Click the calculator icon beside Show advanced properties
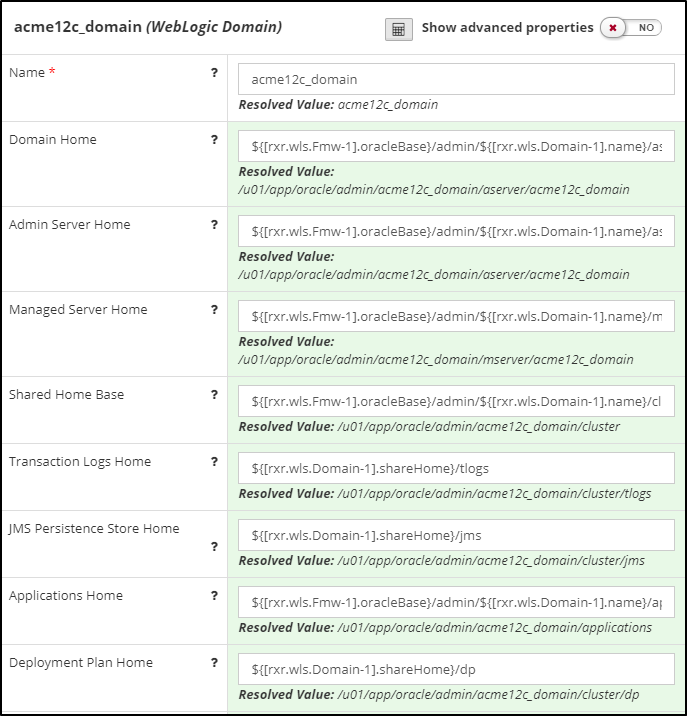This screenshot has height=716, width=687. (398, 29)
